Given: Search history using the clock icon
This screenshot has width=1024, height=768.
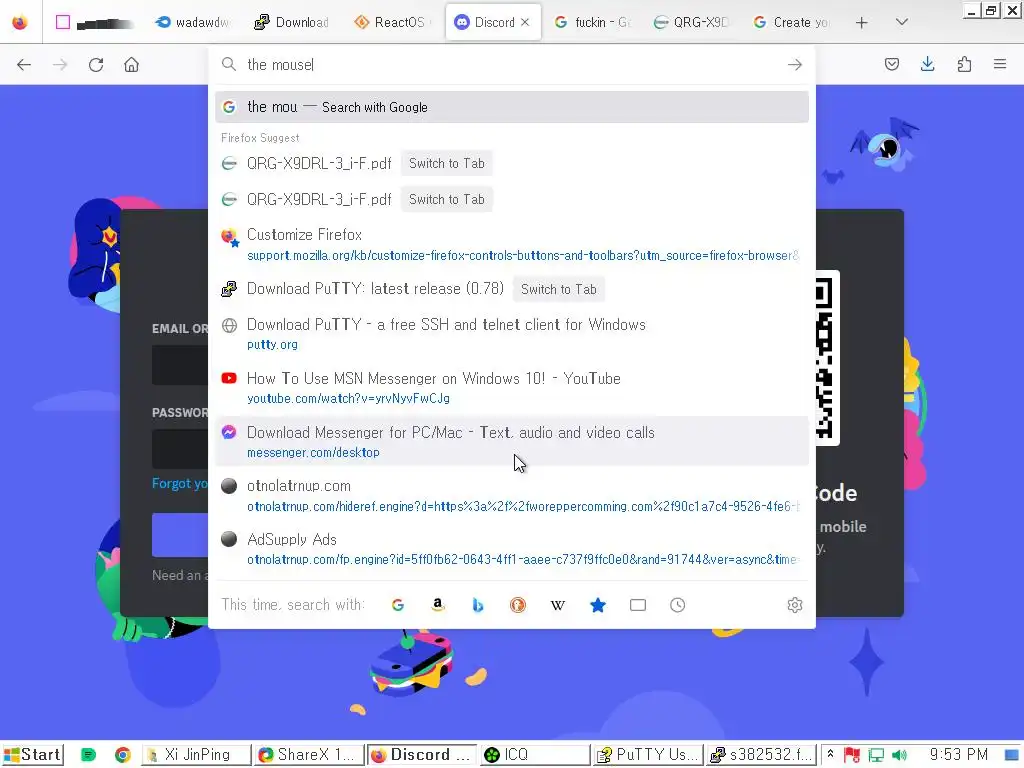Looking at the screenshot, I should (678, 605).
